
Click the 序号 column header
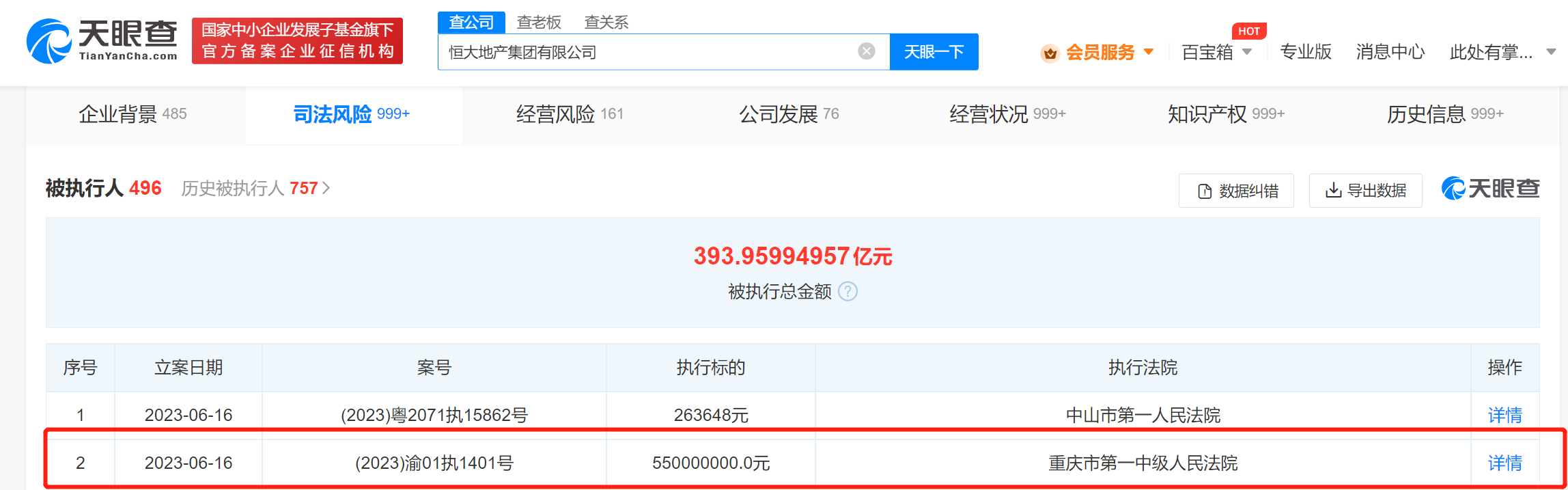(80, 368)
